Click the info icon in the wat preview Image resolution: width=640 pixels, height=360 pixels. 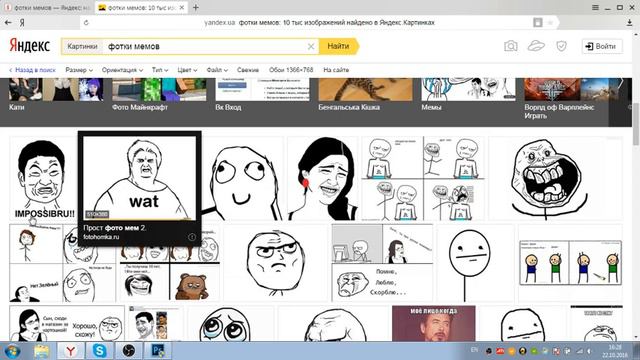[x=192, y=237]
